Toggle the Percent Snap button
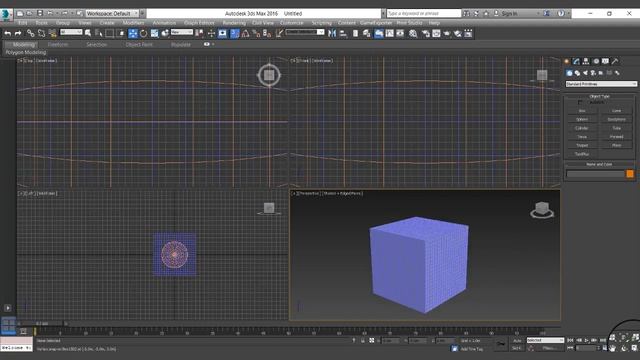640x360 pixels. coord(256,33)
